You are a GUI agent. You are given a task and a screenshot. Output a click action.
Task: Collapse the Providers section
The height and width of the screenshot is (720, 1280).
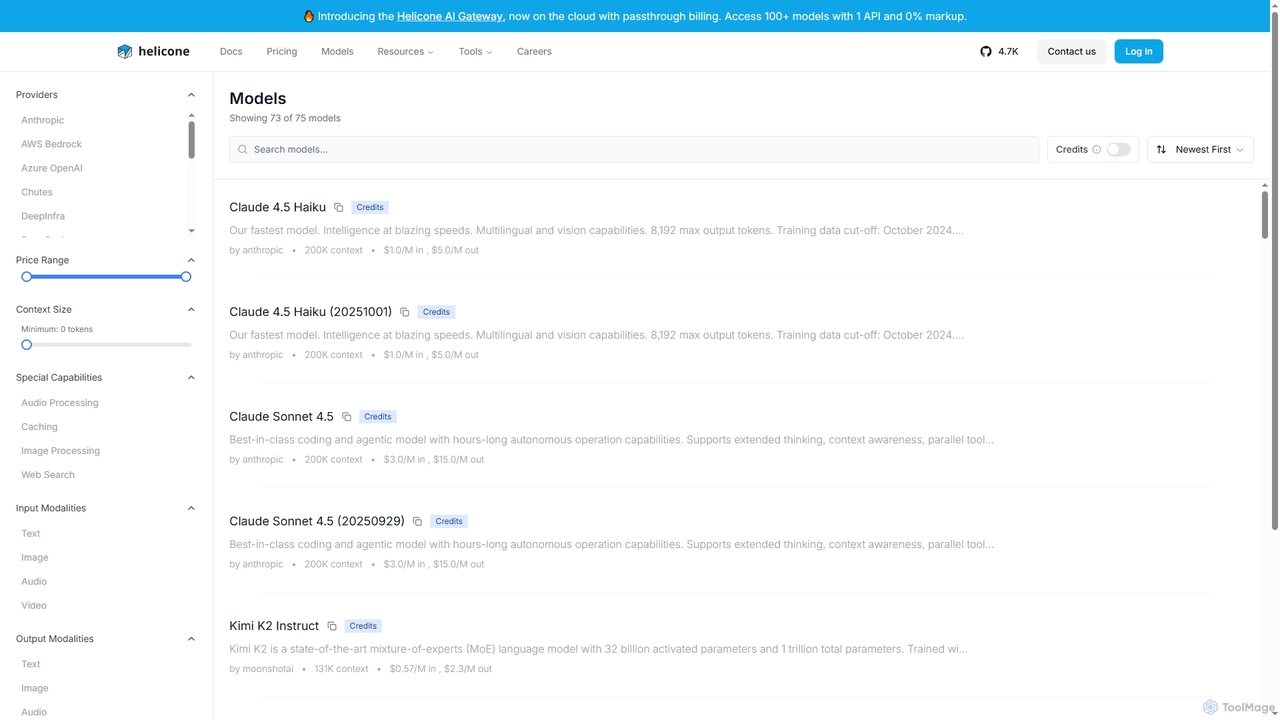click(x=191, y=95)
